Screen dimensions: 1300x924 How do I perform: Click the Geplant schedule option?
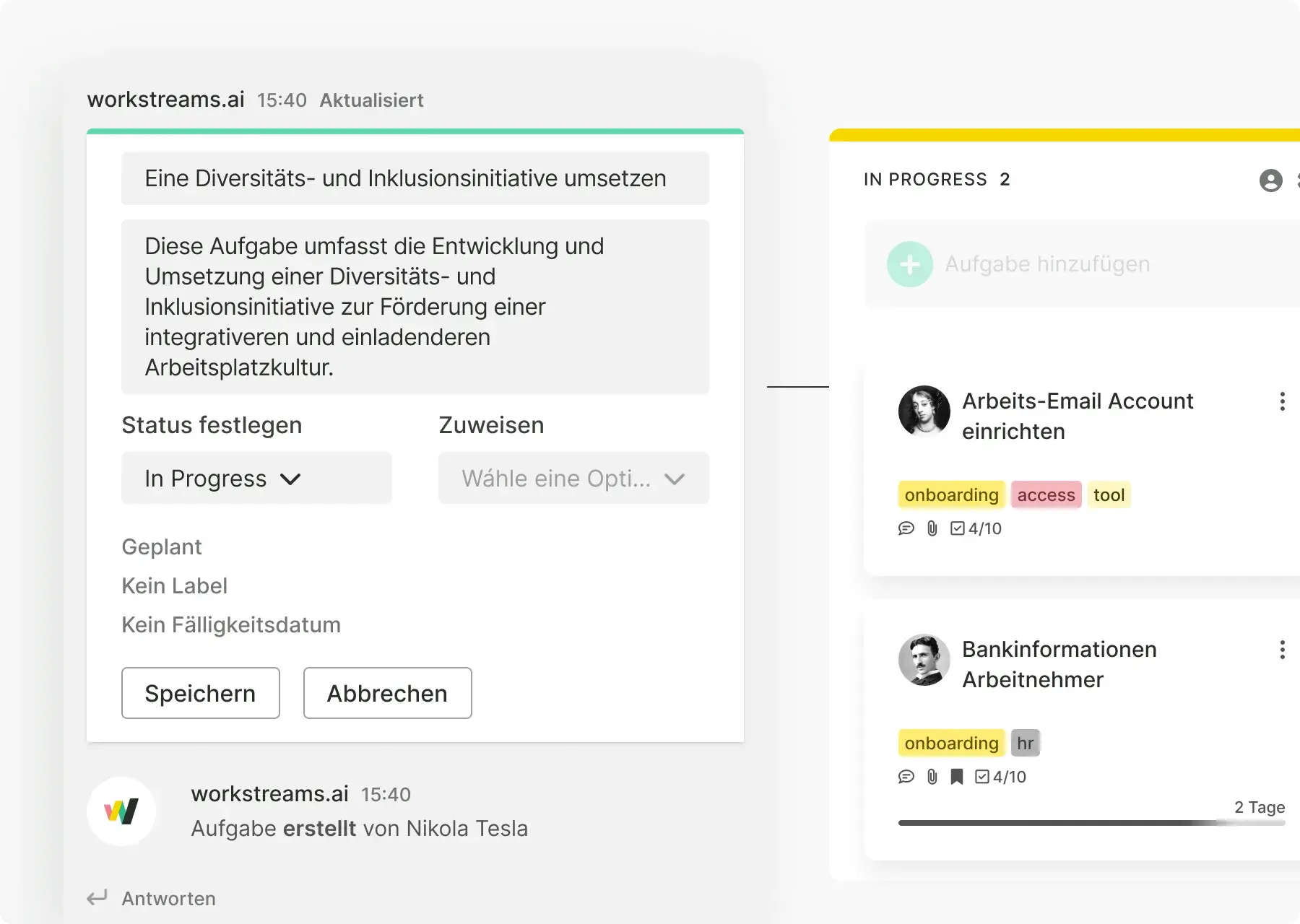point(162,547)
